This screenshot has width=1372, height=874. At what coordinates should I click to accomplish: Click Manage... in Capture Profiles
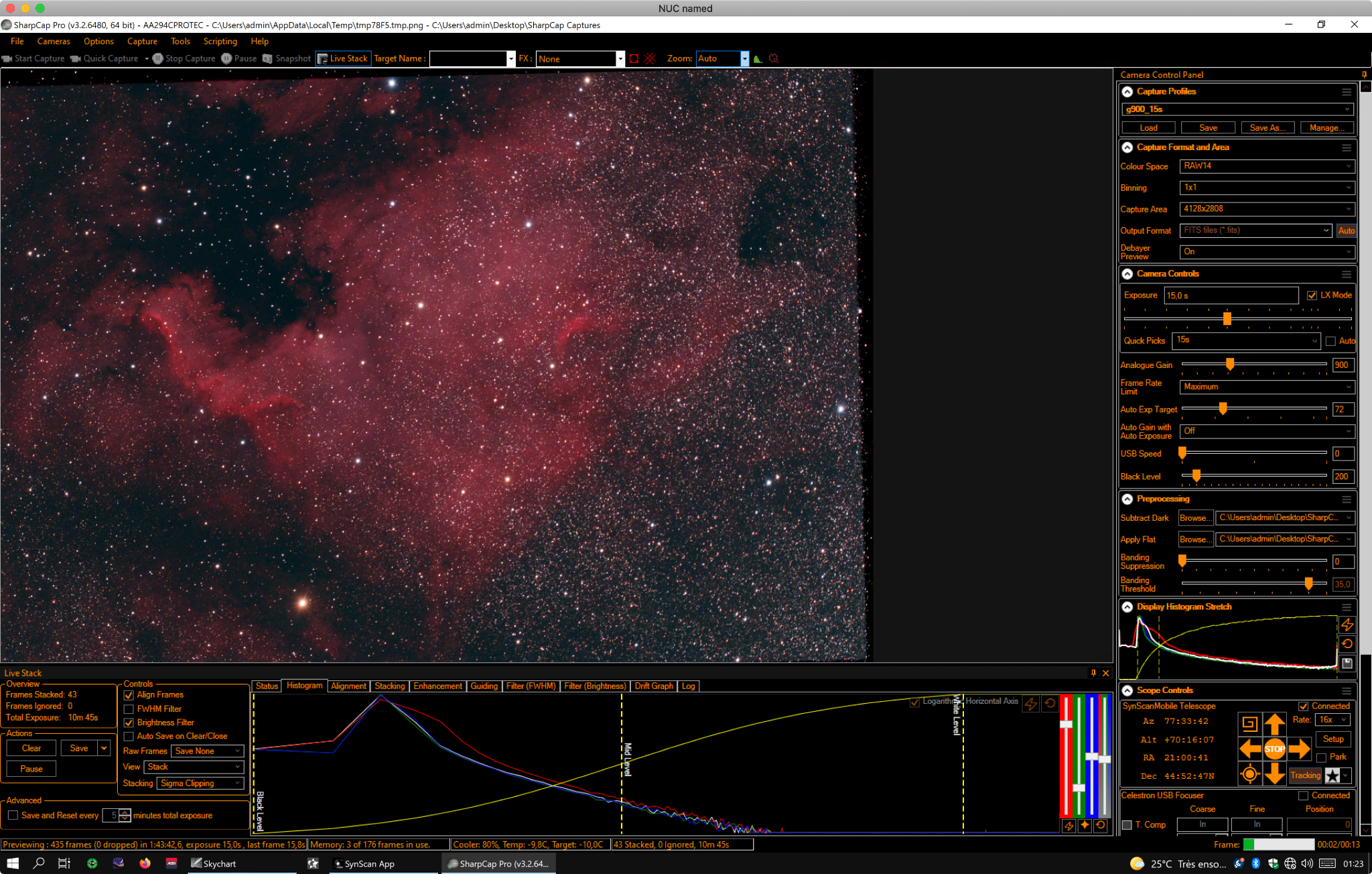1326,128
